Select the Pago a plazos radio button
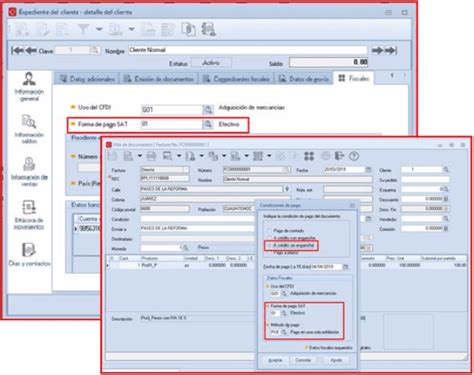Viewport: 474px width, 375px height. tap(269, 253)
